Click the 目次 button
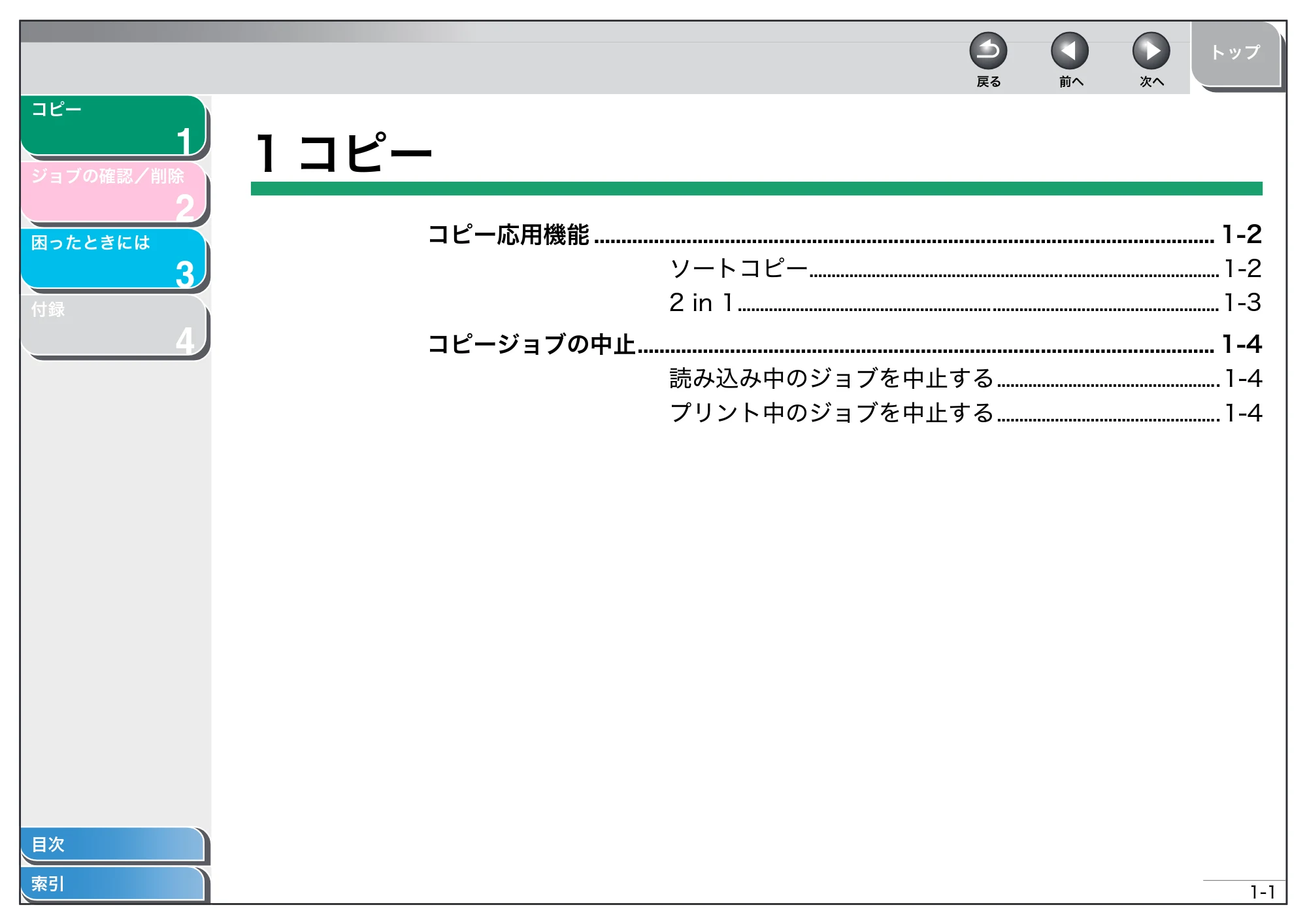 (x=112, y=844)
